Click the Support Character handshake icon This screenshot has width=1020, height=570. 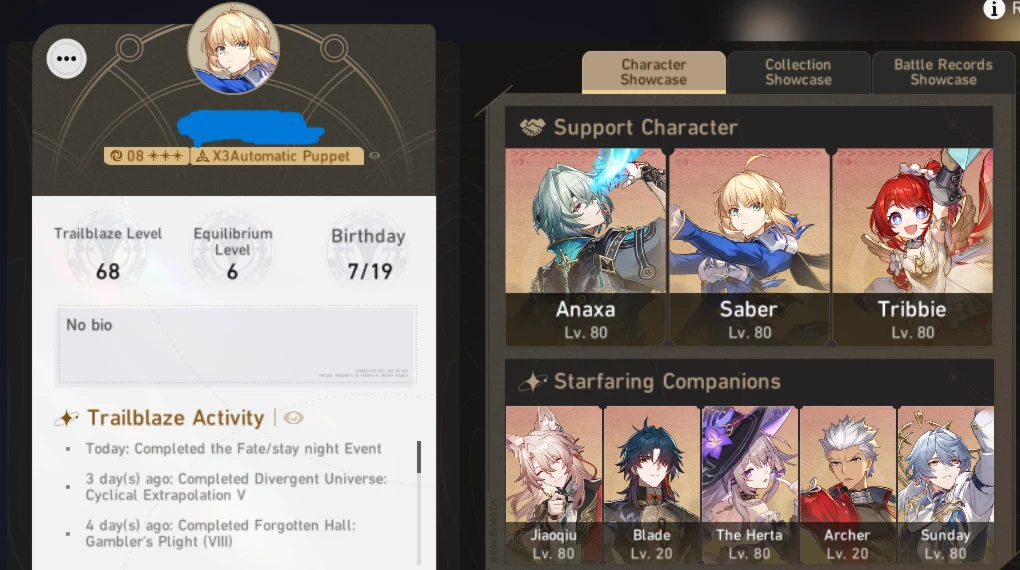(x=533, y=127)
